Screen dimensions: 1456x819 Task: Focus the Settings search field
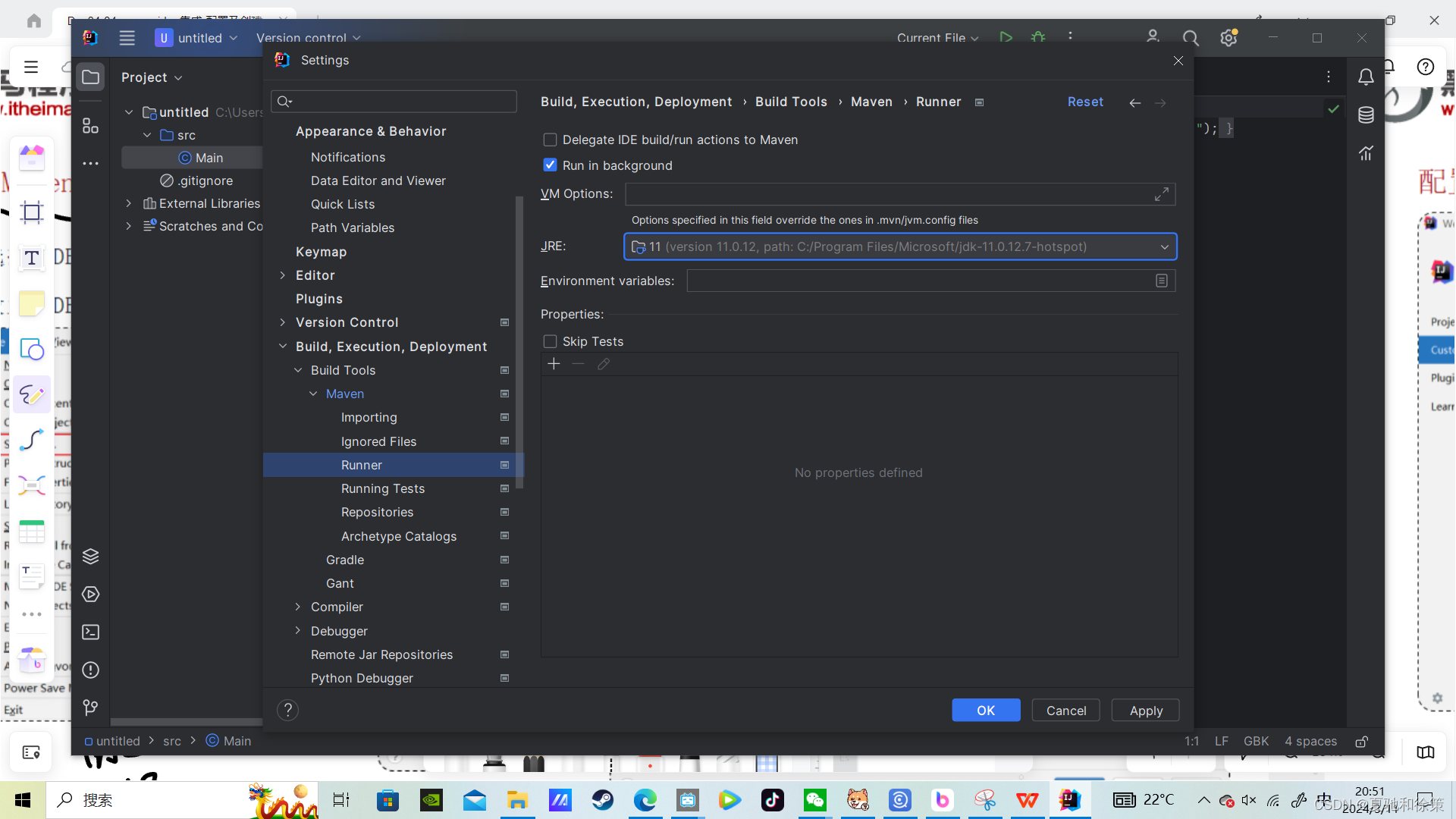(x=394, y=102)
